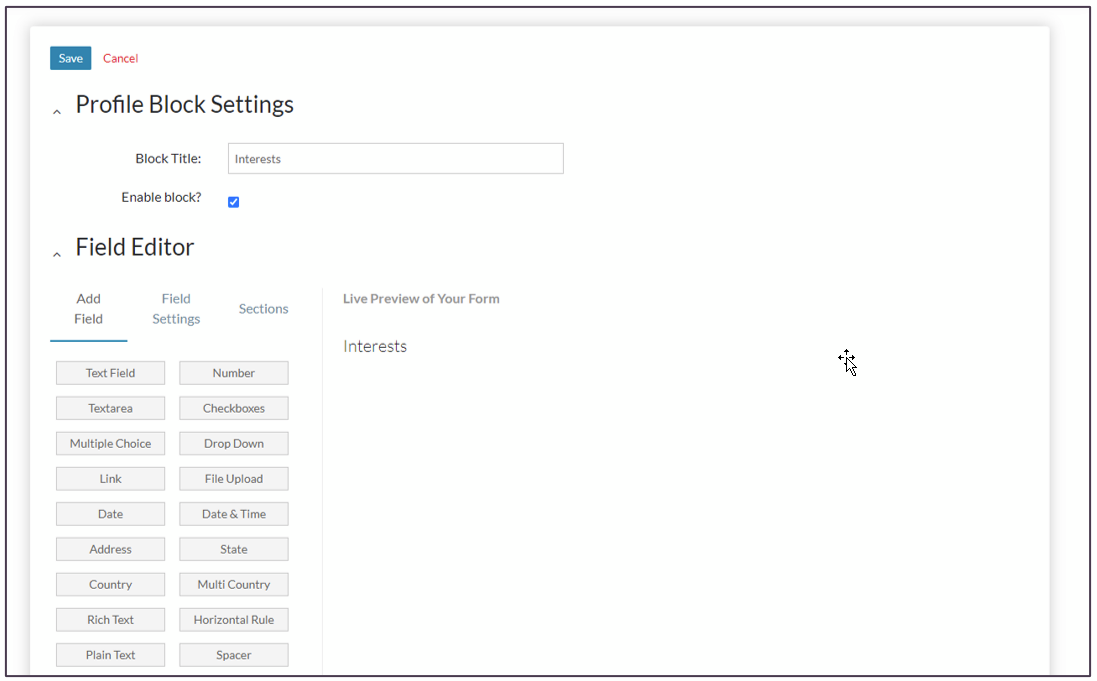
Task: Add a Text Field to the form
Action: (x=110, y=373)
